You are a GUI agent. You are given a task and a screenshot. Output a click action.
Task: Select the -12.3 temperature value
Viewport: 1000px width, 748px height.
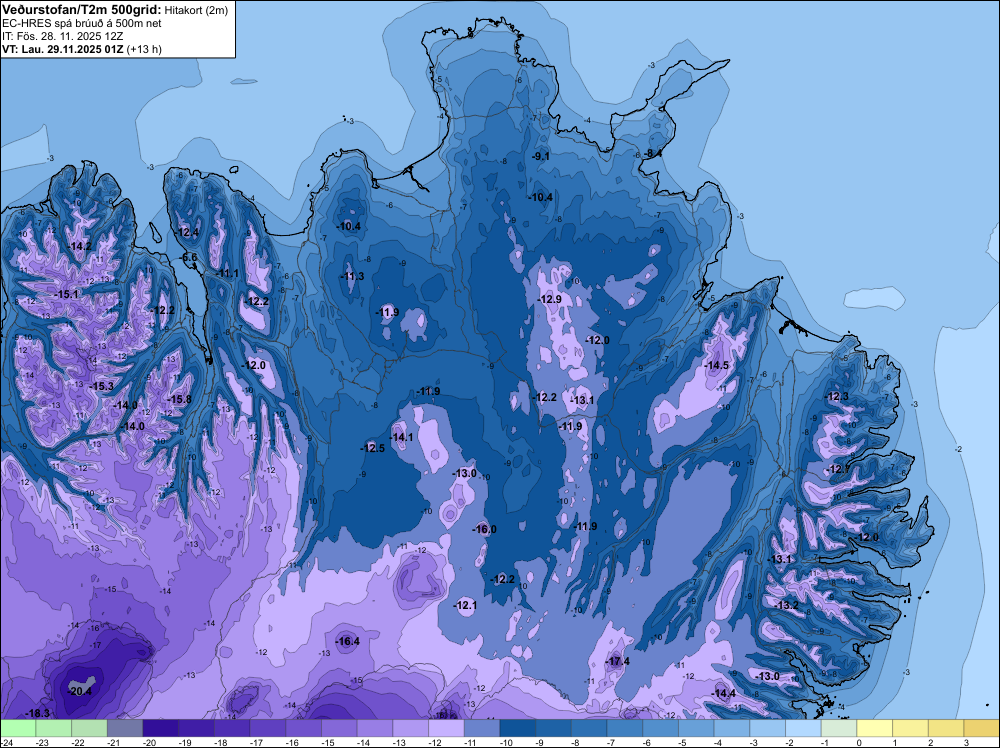click(837, 397)
